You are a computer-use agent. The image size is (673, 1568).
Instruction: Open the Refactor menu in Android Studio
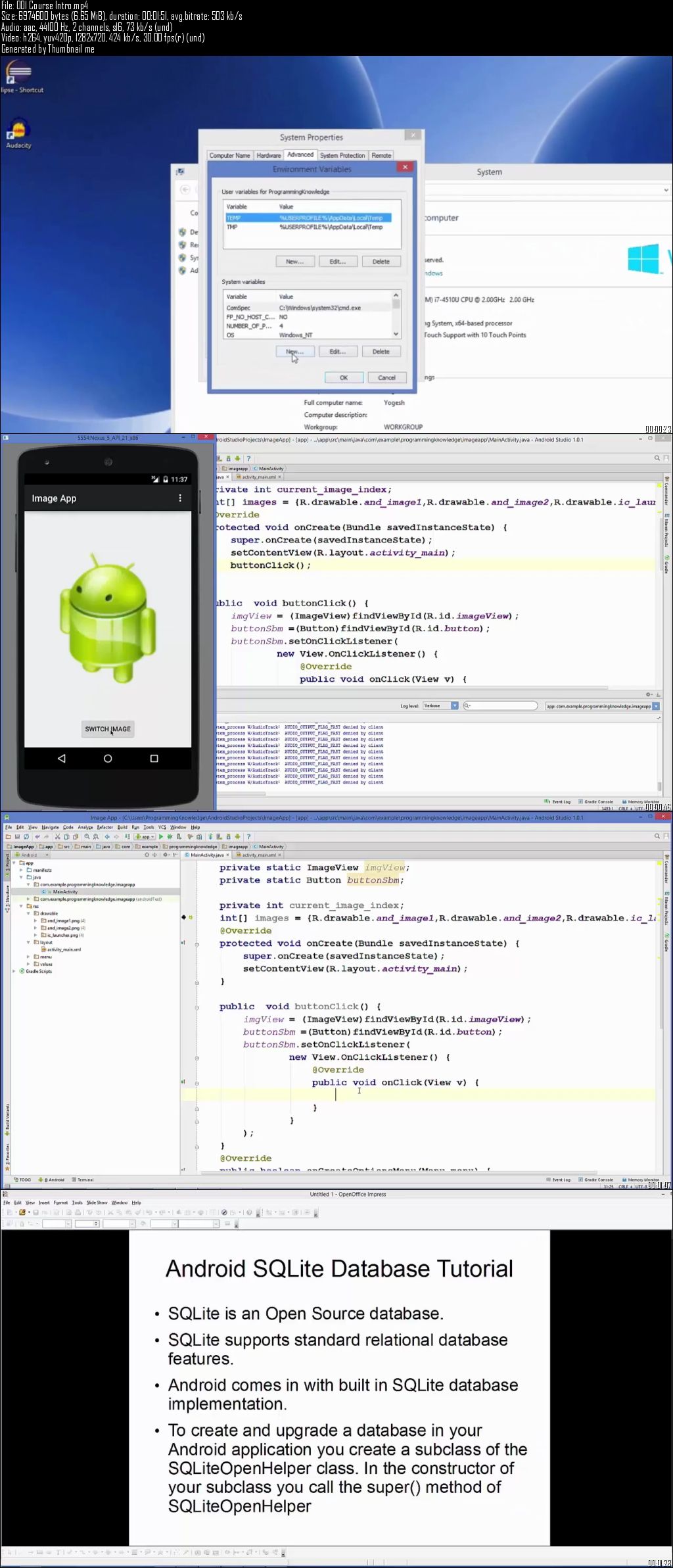click(x=105, y=827)
